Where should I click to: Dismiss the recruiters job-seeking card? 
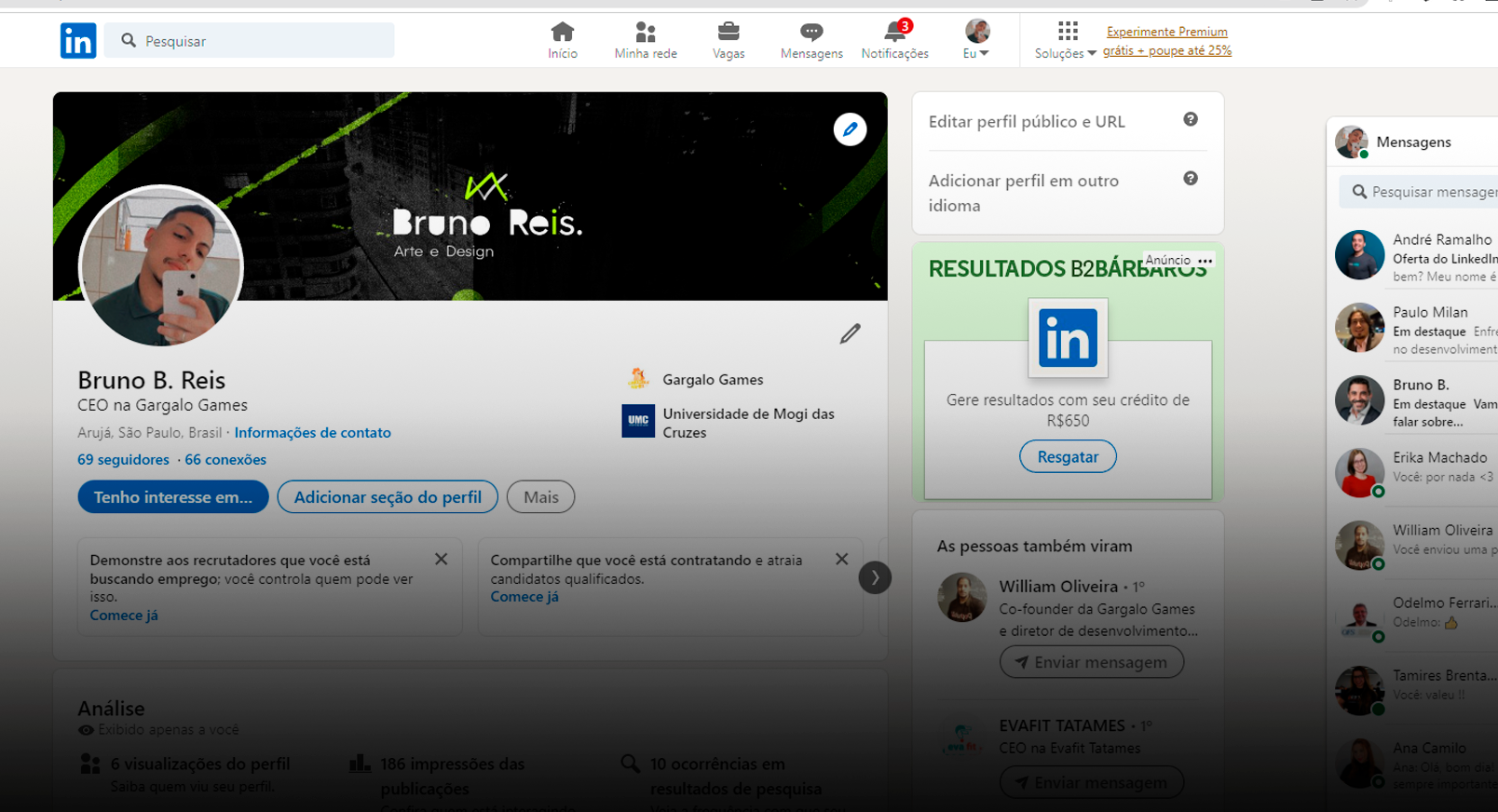point(442,560)
